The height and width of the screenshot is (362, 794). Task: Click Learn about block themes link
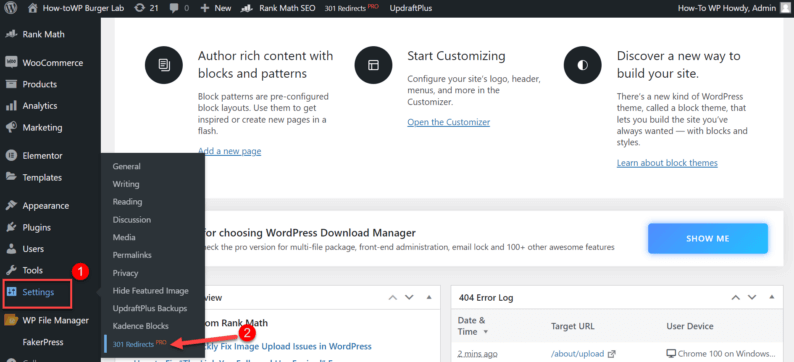[667, 163]
